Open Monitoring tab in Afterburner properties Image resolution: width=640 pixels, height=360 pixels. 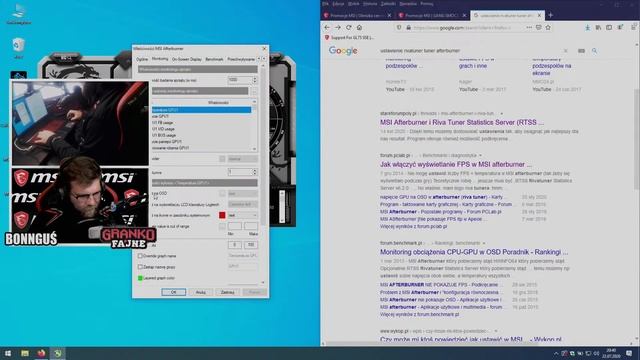point(160,59)
